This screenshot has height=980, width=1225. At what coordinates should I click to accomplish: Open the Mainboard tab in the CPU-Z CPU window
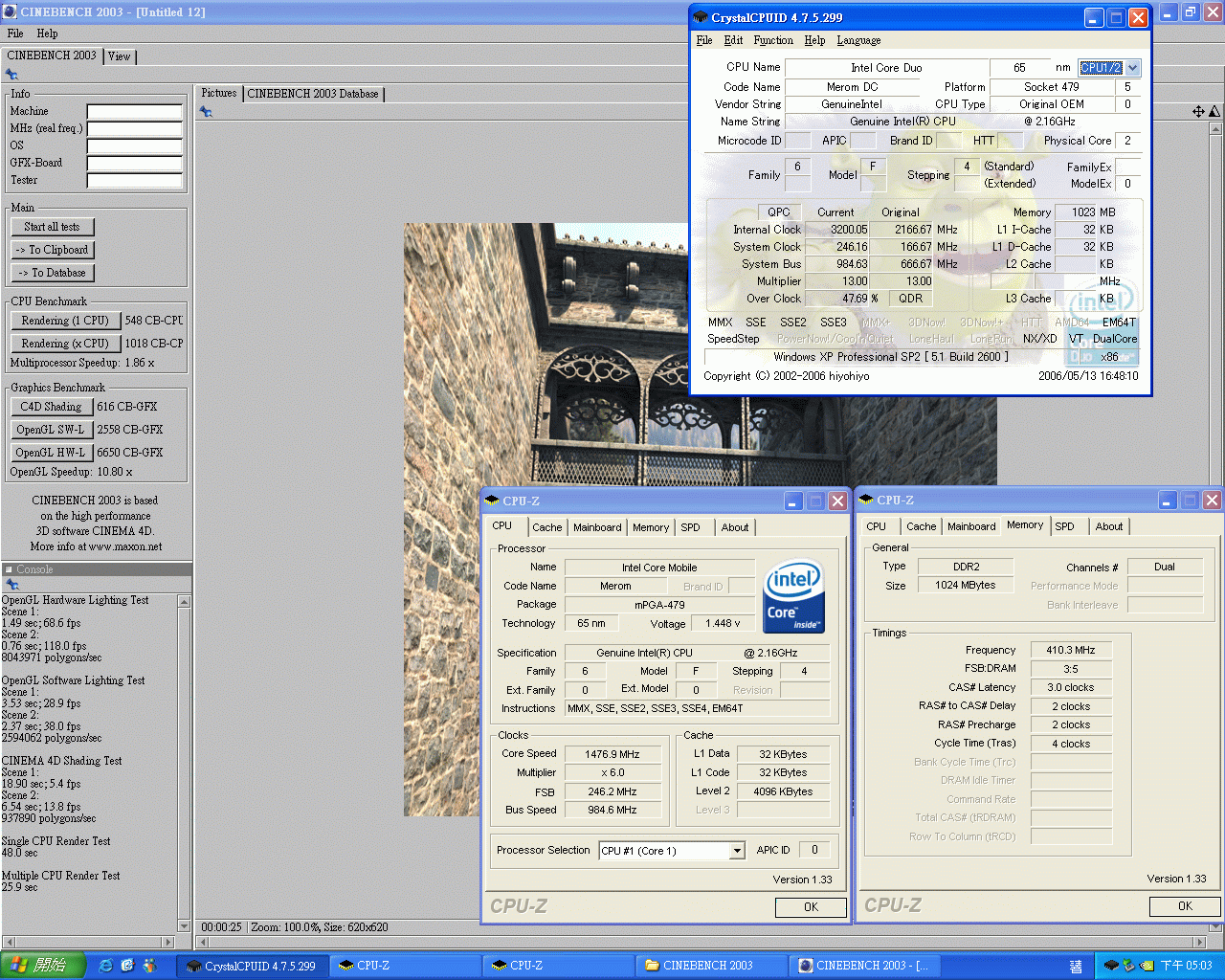(597, 527)
